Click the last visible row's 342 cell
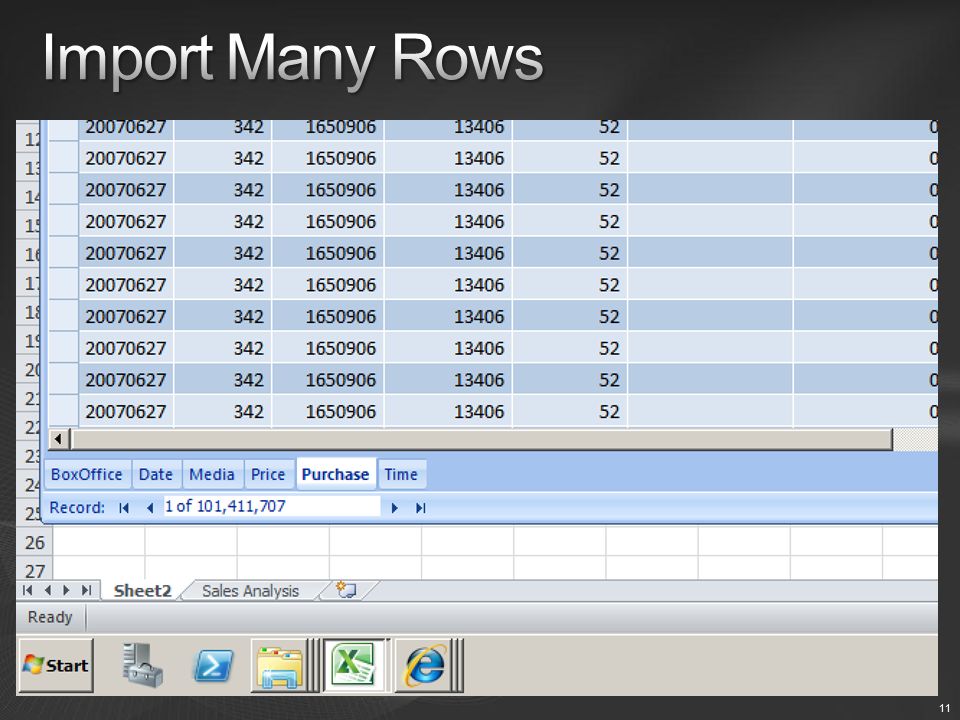Viewport: 960px width, 720px height. [x=223, y=411]
